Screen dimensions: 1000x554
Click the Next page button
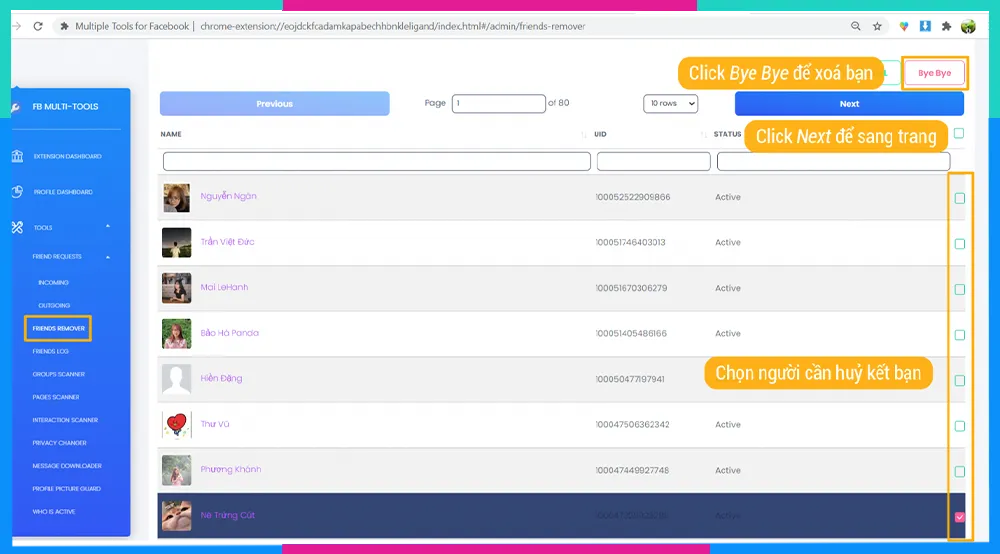[x=849, y=104]
